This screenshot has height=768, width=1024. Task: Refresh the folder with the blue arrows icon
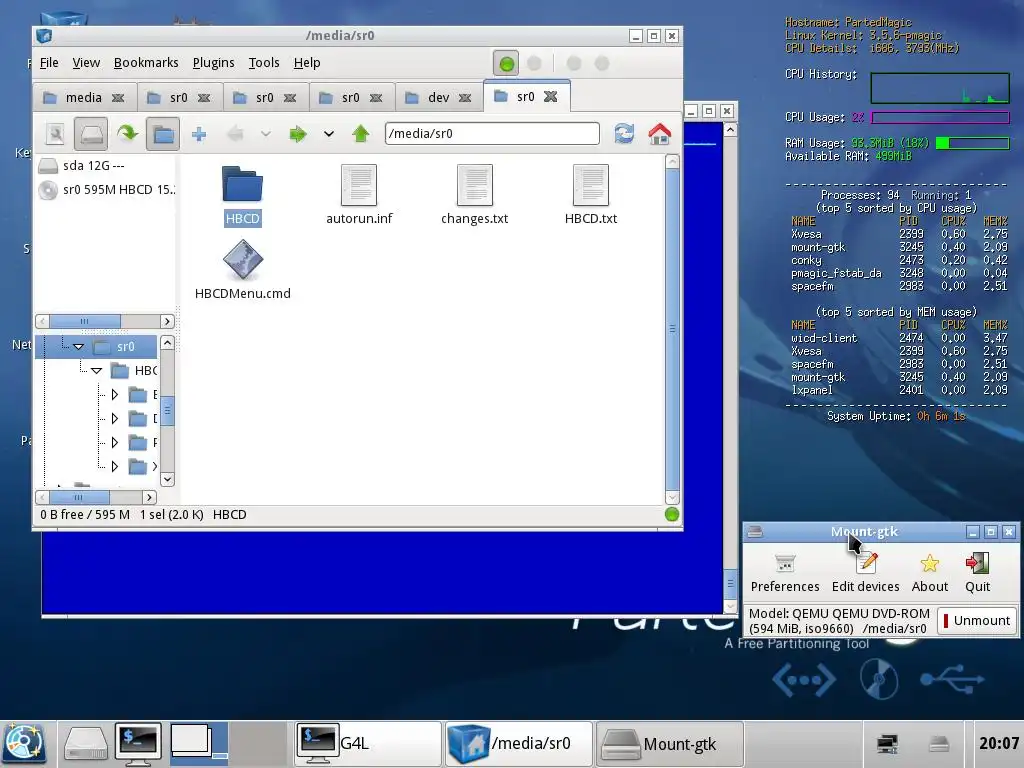point(624,134)
